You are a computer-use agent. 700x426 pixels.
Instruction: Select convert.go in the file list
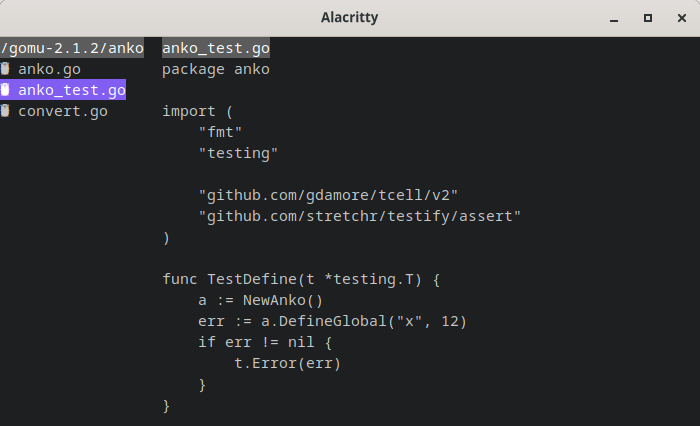[x=63, y=111]
